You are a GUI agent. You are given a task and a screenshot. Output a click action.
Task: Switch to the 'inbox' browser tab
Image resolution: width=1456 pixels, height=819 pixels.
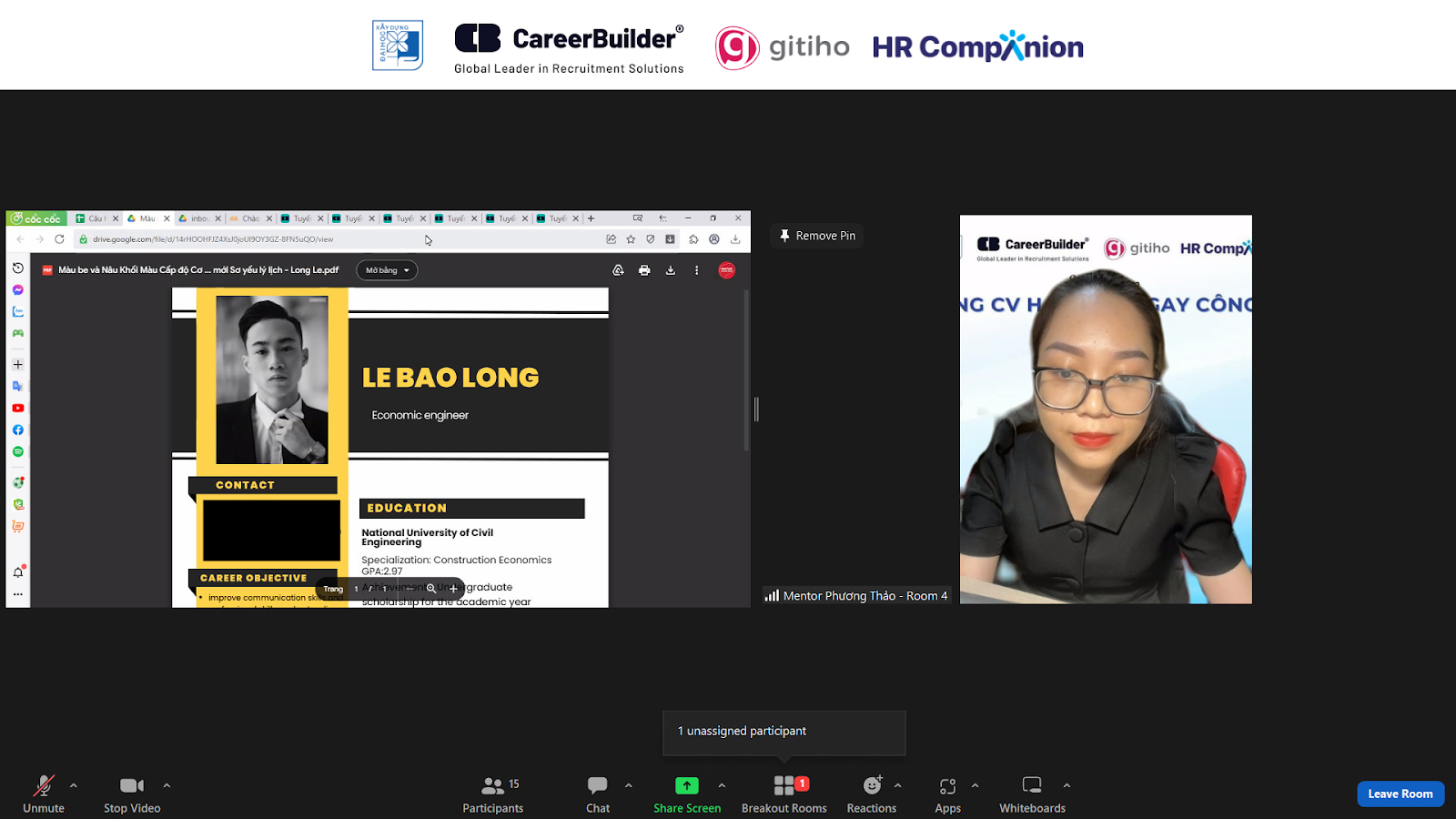pos(199,218)
